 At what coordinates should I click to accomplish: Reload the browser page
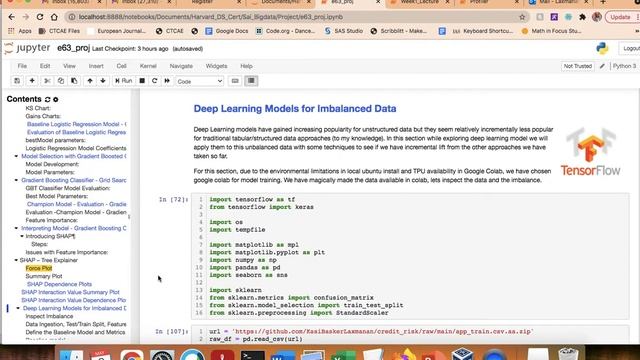coord(40,17)
